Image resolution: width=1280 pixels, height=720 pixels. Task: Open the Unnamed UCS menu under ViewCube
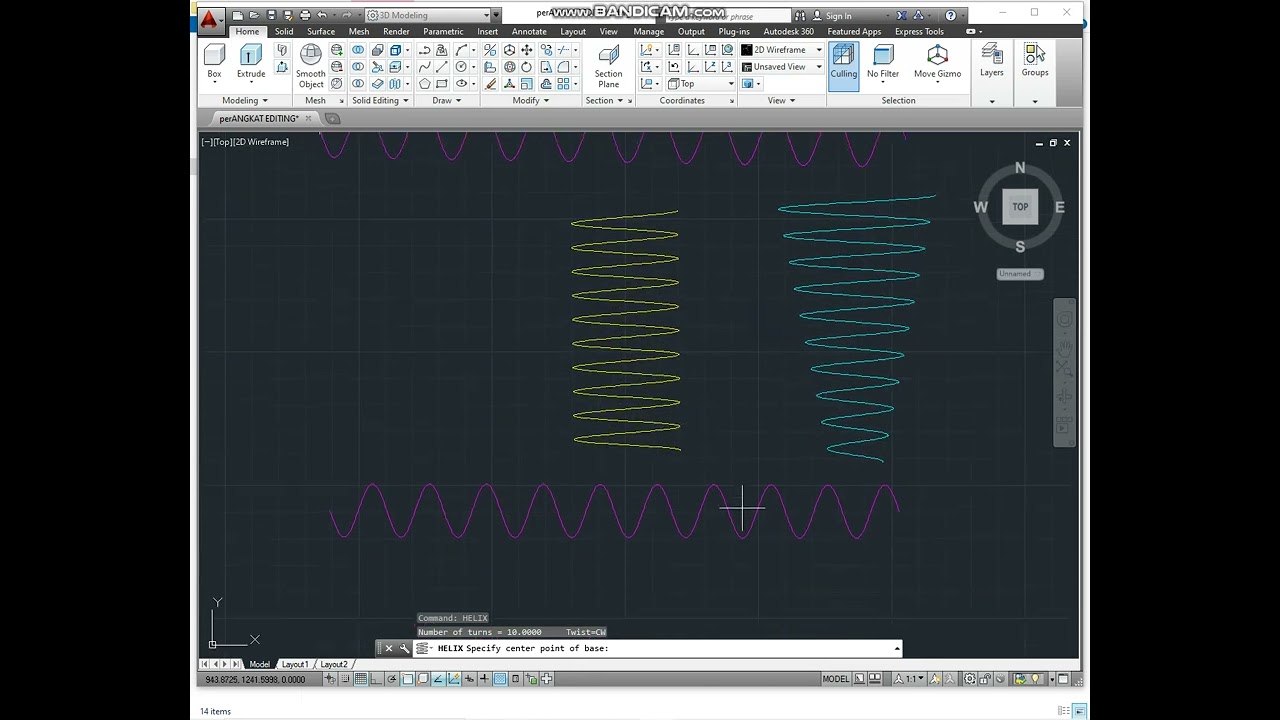pos(1020,273)
